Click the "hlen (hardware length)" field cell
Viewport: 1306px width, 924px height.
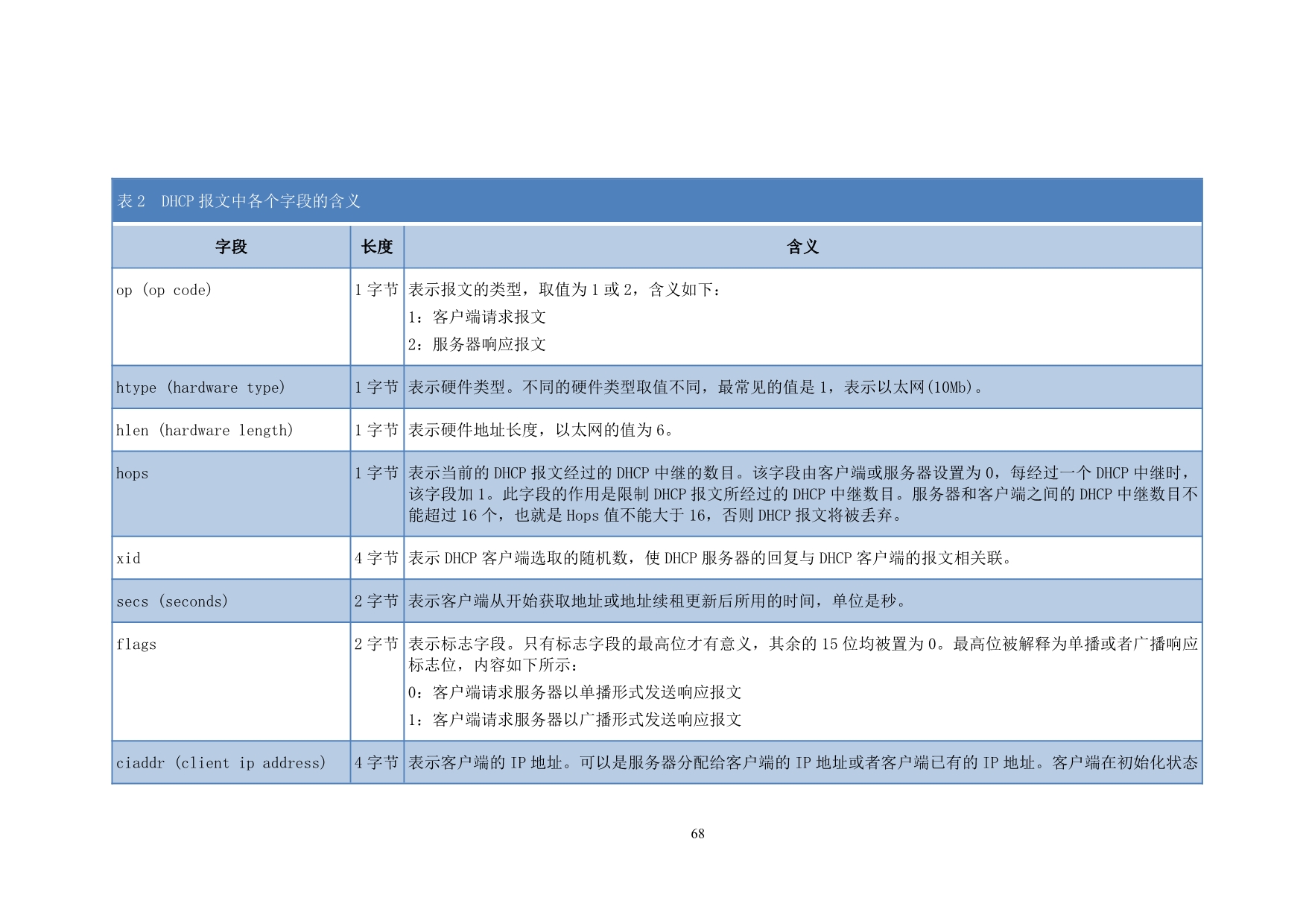pos(204,431)
